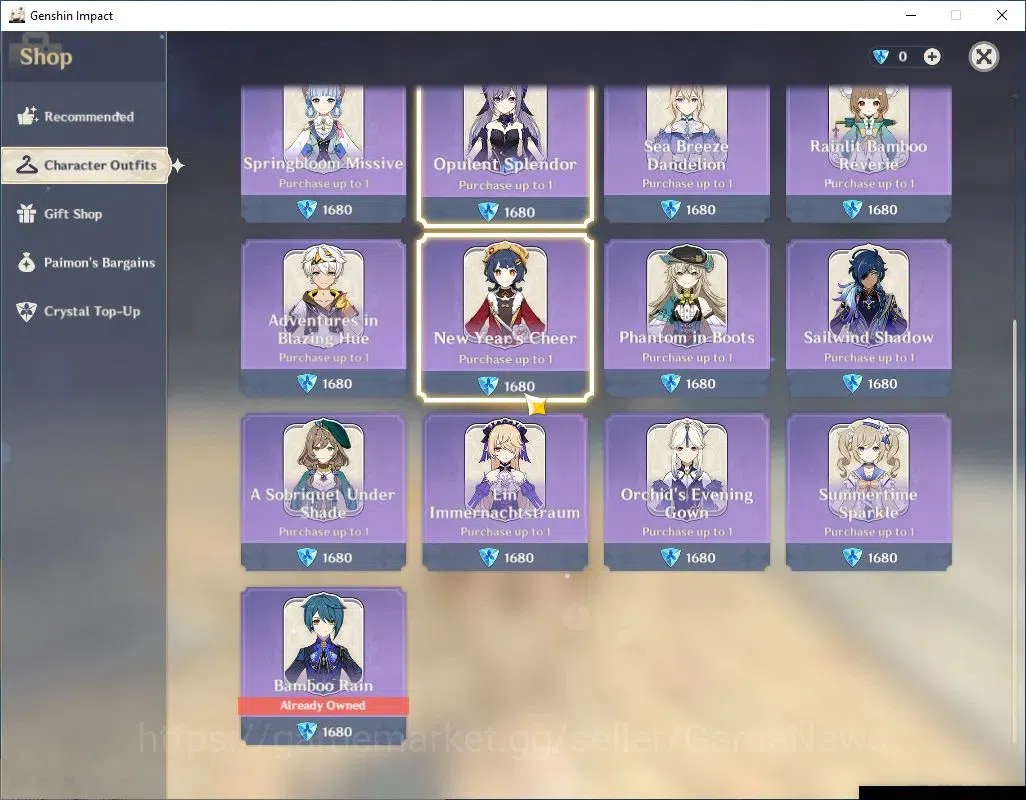Select the New Year's Cheer outfit
1026x800 pixels.
pyautogui.click(x=505, y=318)
